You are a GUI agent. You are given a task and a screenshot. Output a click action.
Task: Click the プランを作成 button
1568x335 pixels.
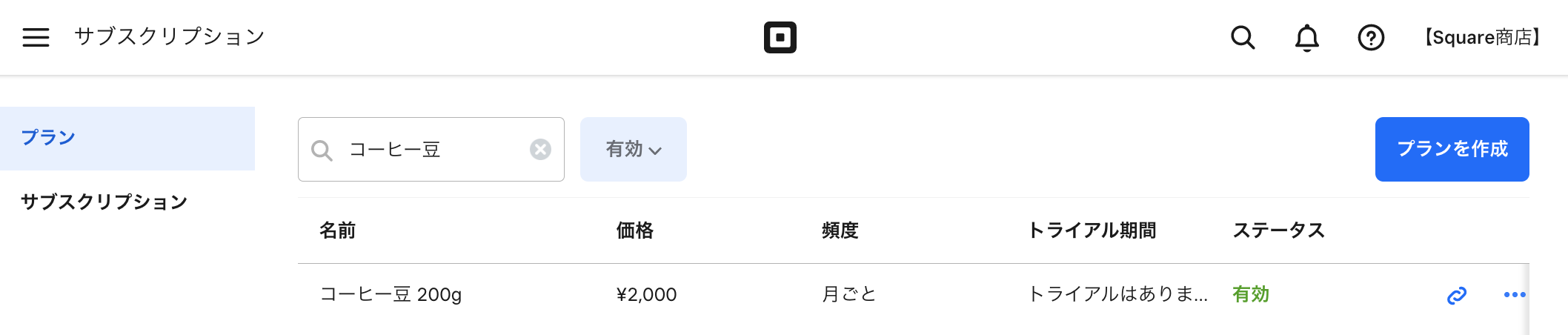[x=1452, y=149]
